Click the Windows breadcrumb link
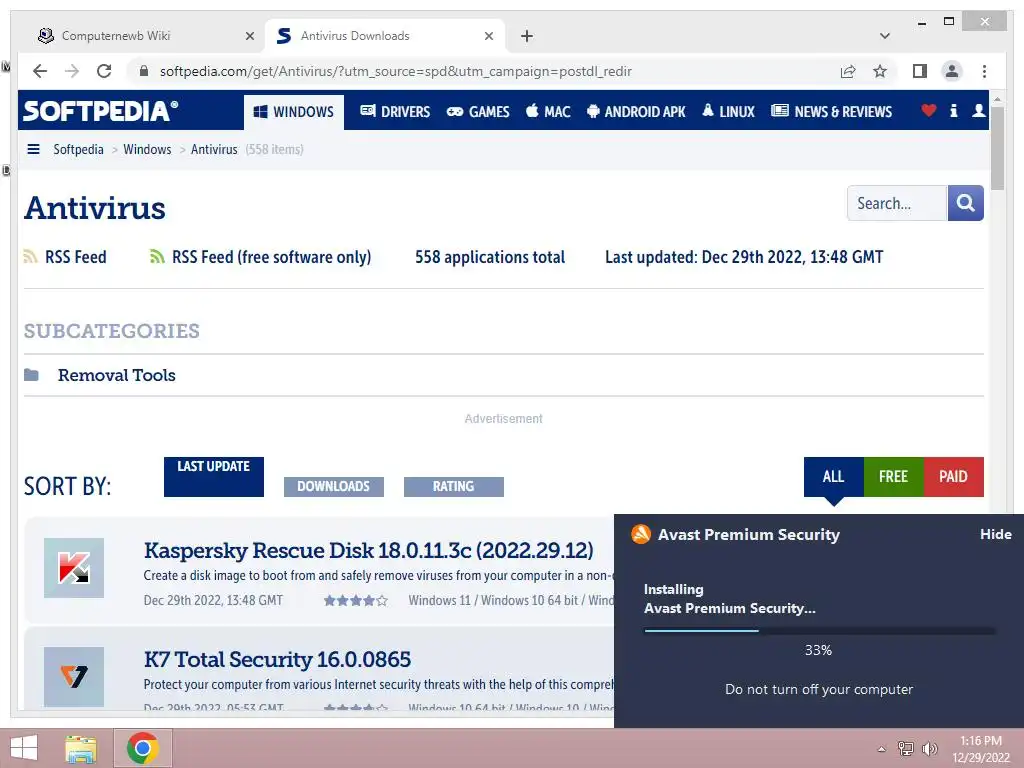Viewport: 1024px width, 768px height. (x=147, y=149)
